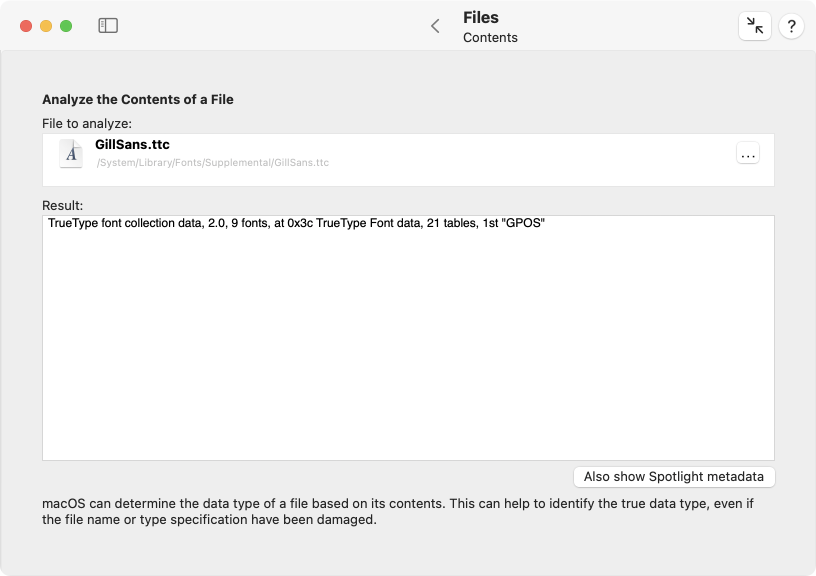
Task: Click the Result label
Action: point(62,206)
